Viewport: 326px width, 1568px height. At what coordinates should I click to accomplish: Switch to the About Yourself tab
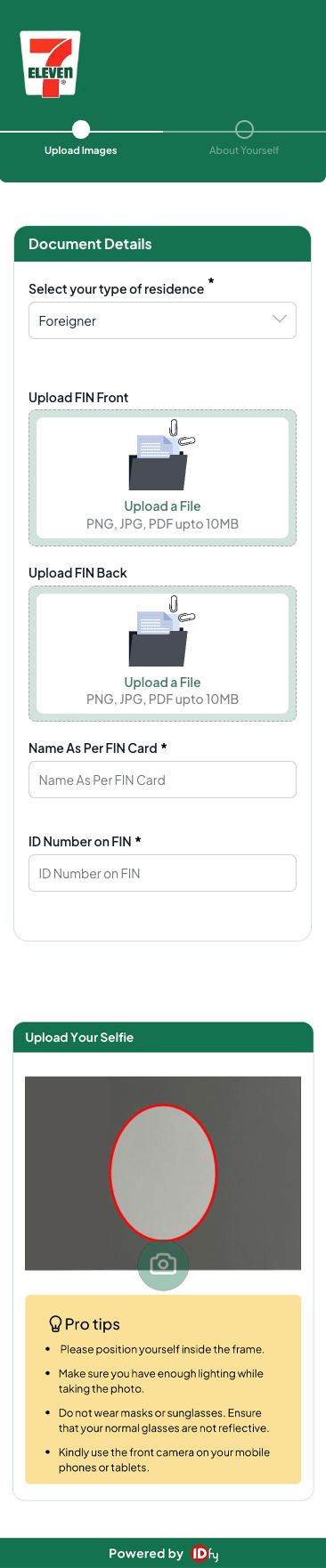(244, 150)
